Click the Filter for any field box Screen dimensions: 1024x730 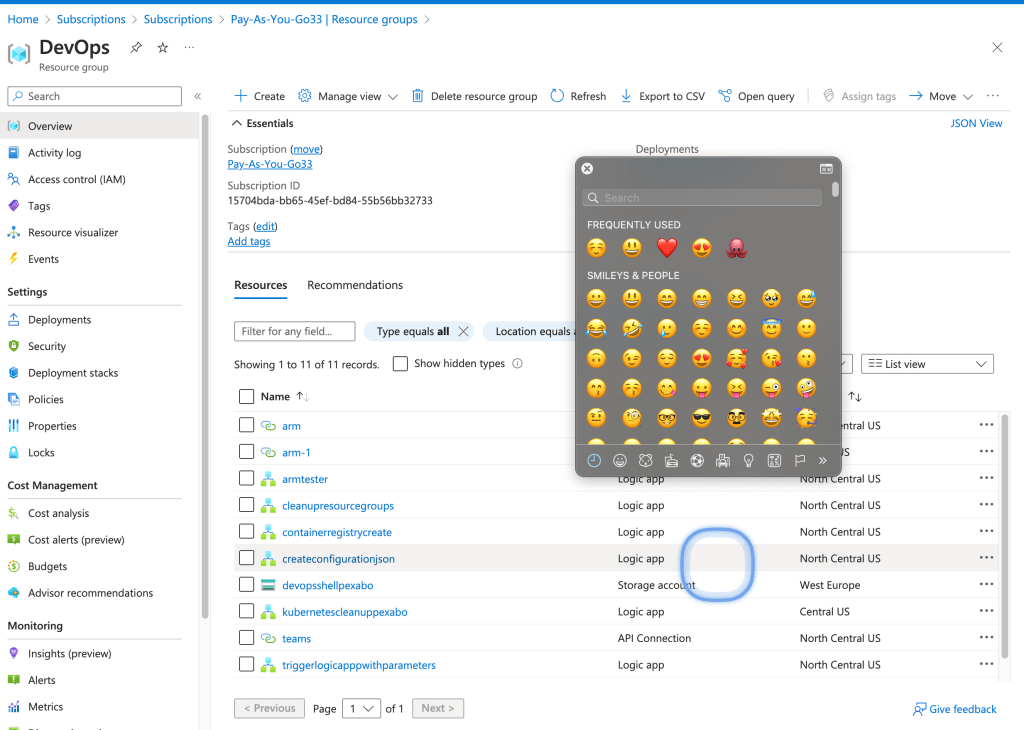pos(295,331)
